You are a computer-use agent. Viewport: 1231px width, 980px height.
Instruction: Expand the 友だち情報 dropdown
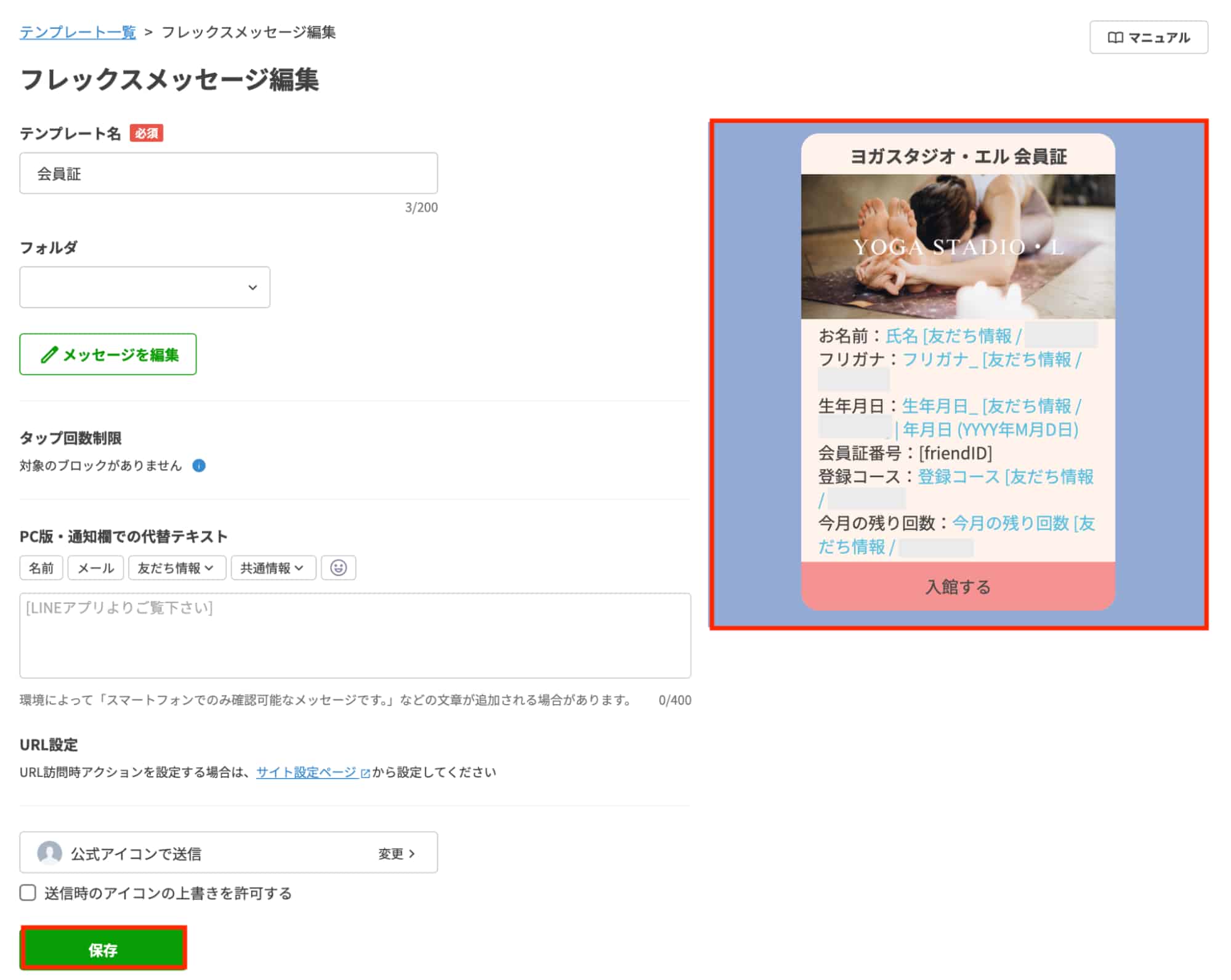pos(176,568)
